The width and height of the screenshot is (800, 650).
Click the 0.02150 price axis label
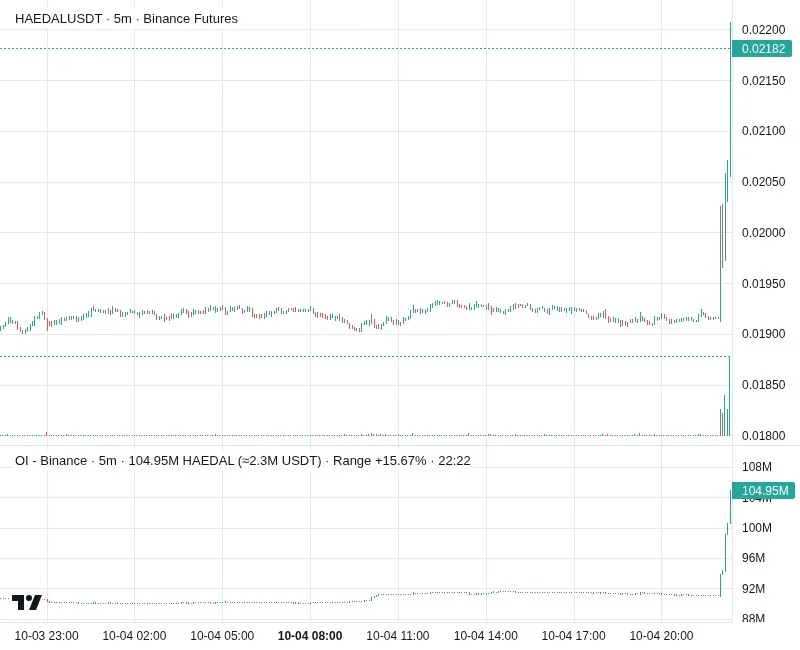[763, 81]
